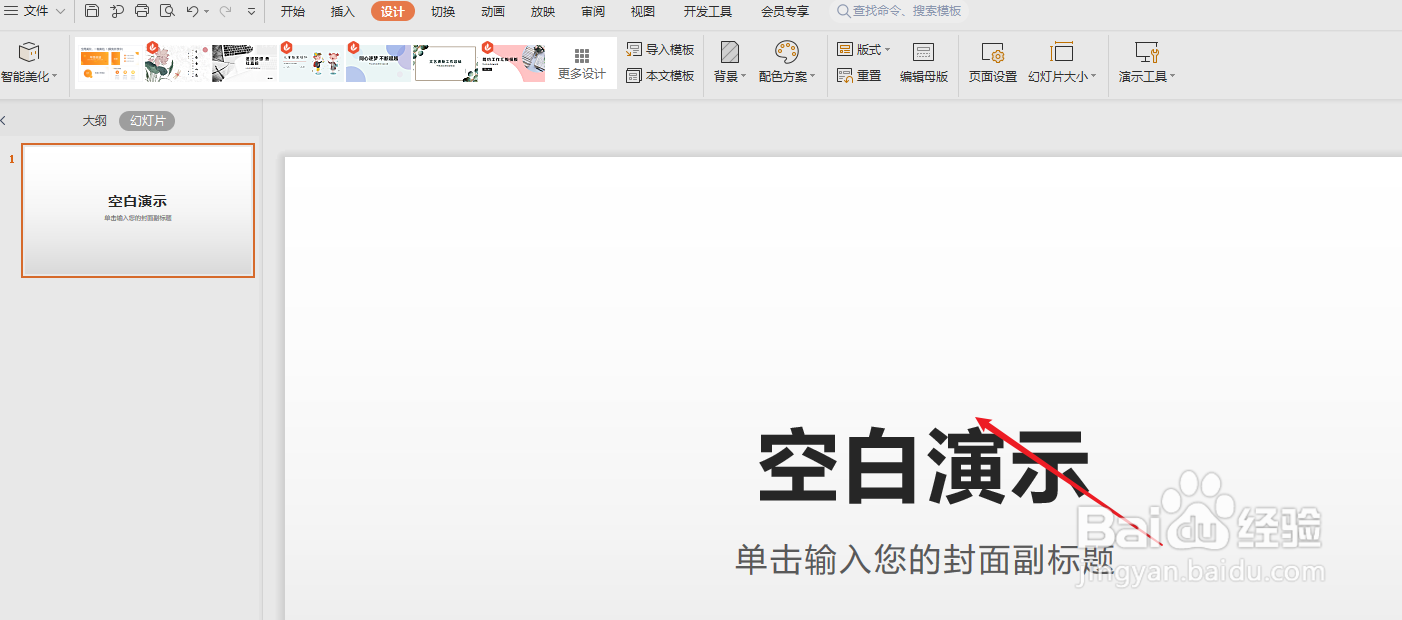This screenshot has width=1402, height=620.
Task: Choose the lotus flower design template
Action: tap(177, 62)
